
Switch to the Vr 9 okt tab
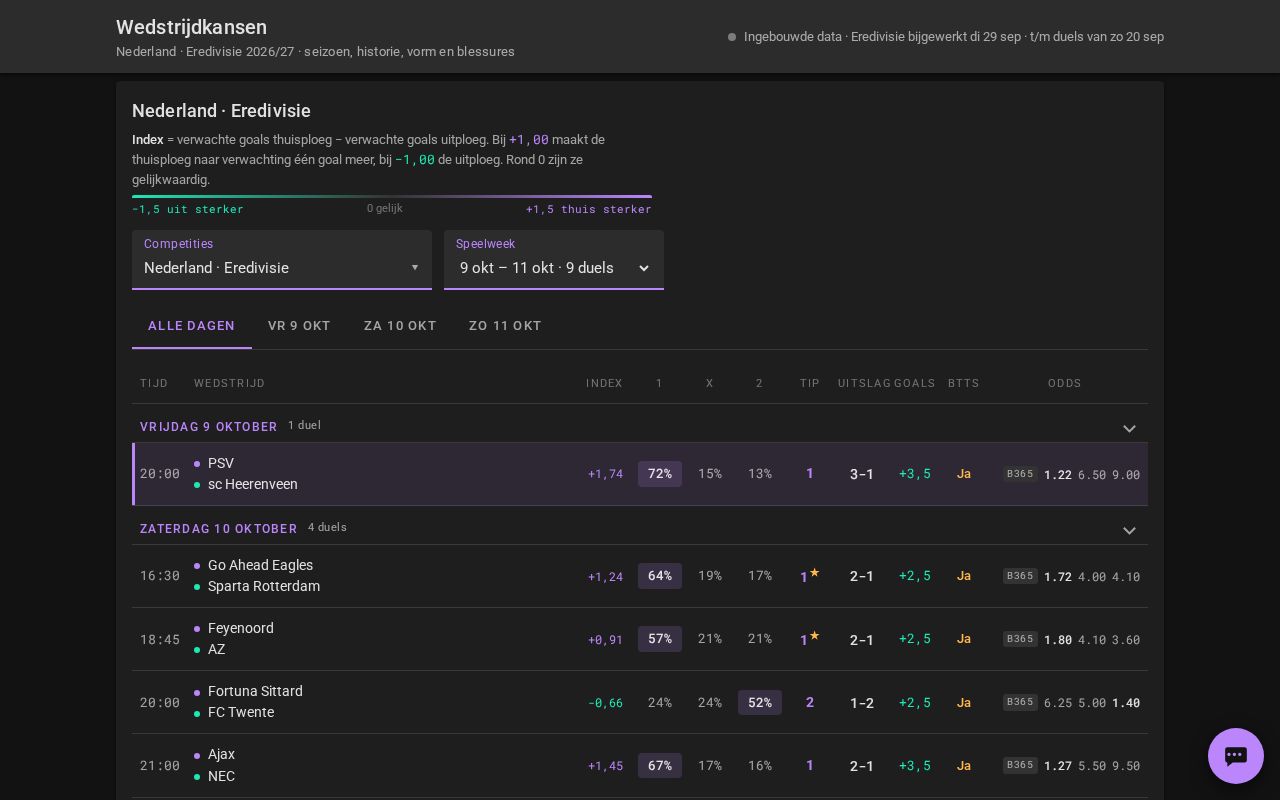coord(300,326)
